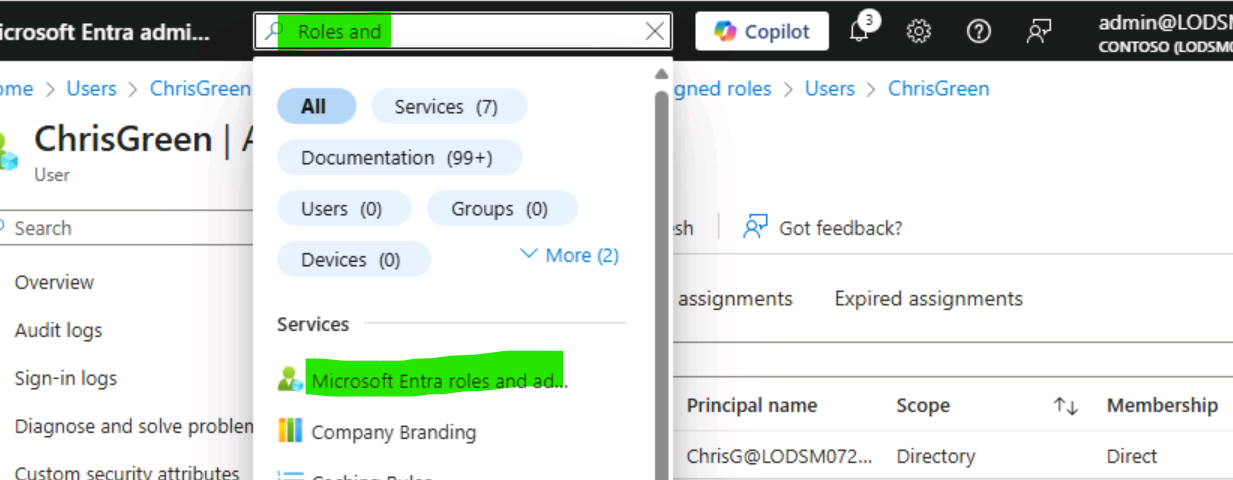Open Diagnose and solve problems
Image resolution: width=1233 pixels, height=480 pixels.
pos(133,426)
